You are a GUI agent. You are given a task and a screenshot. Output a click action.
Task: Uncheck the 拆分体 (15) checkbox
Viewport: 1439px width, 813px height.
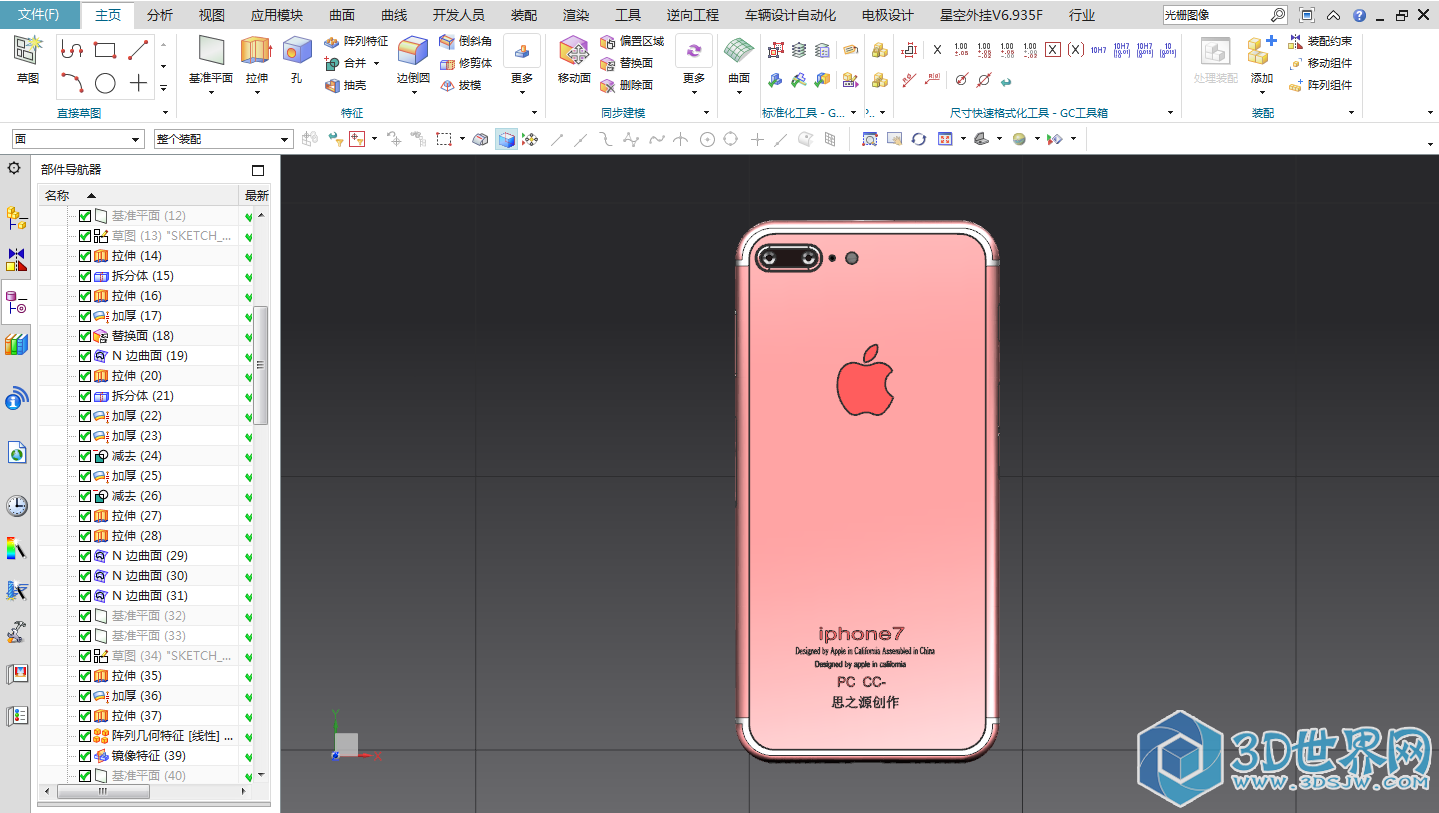[85, 276]
